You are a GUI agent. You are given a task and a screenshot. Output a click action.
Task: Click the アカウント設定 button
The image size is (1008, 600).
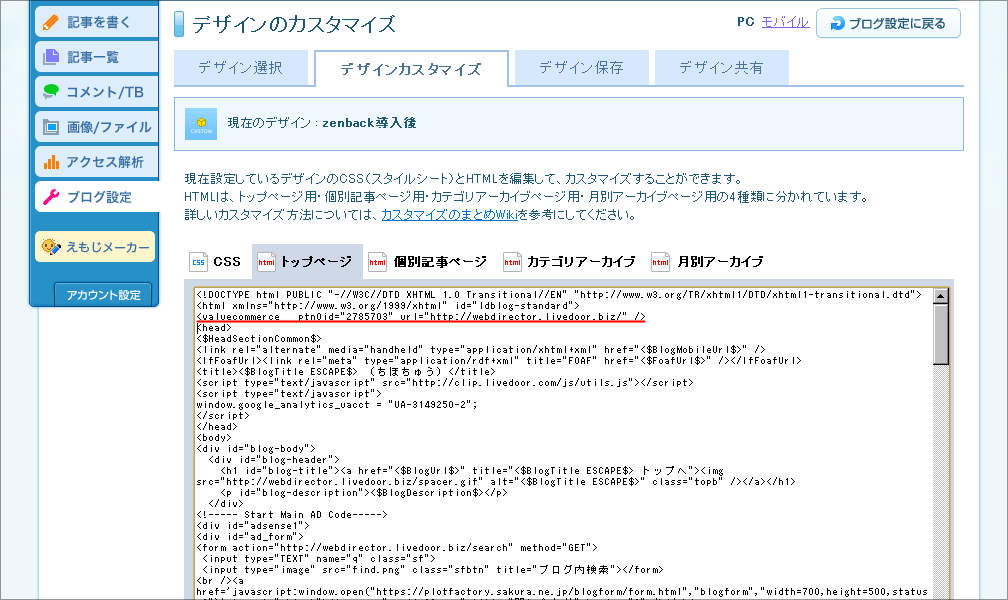click(x=103, y=295)
